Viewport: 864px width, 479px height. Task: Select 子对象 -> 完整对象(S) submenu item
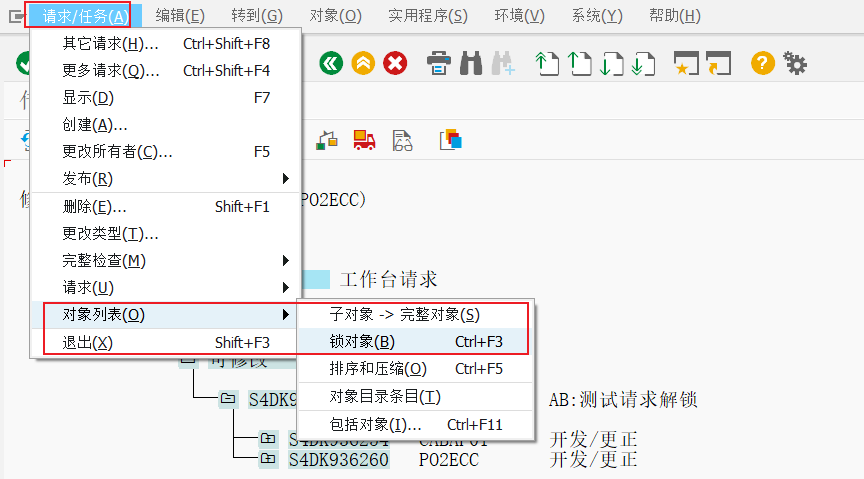click(415, 315)
